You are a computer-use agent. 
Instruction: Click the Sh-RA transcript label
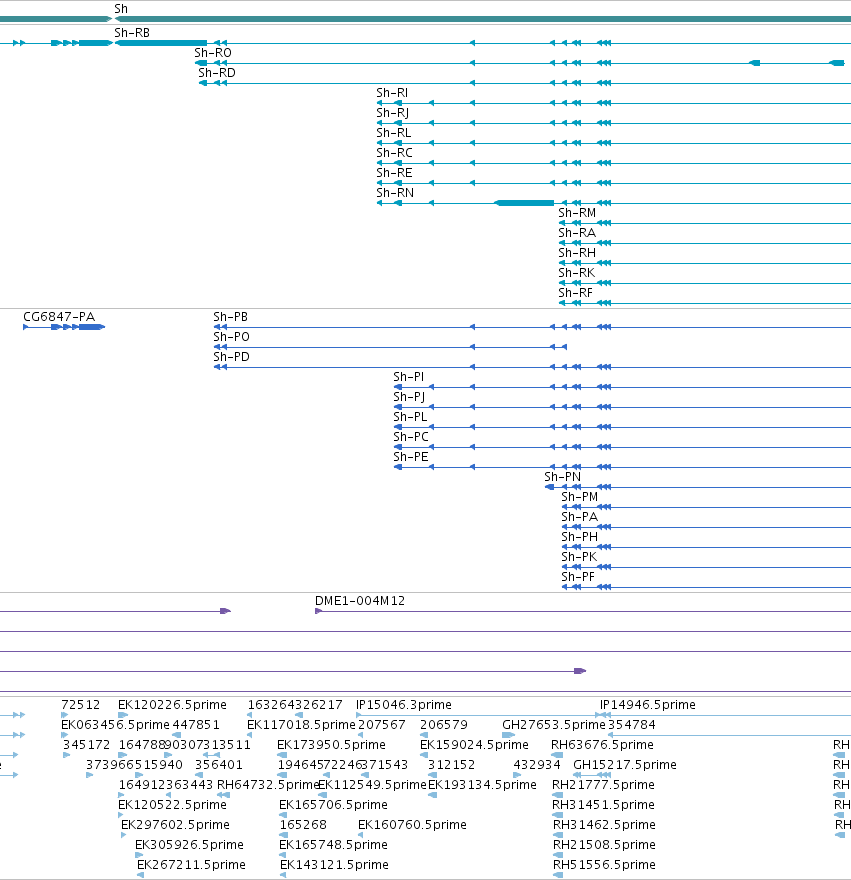click(577, 233)
